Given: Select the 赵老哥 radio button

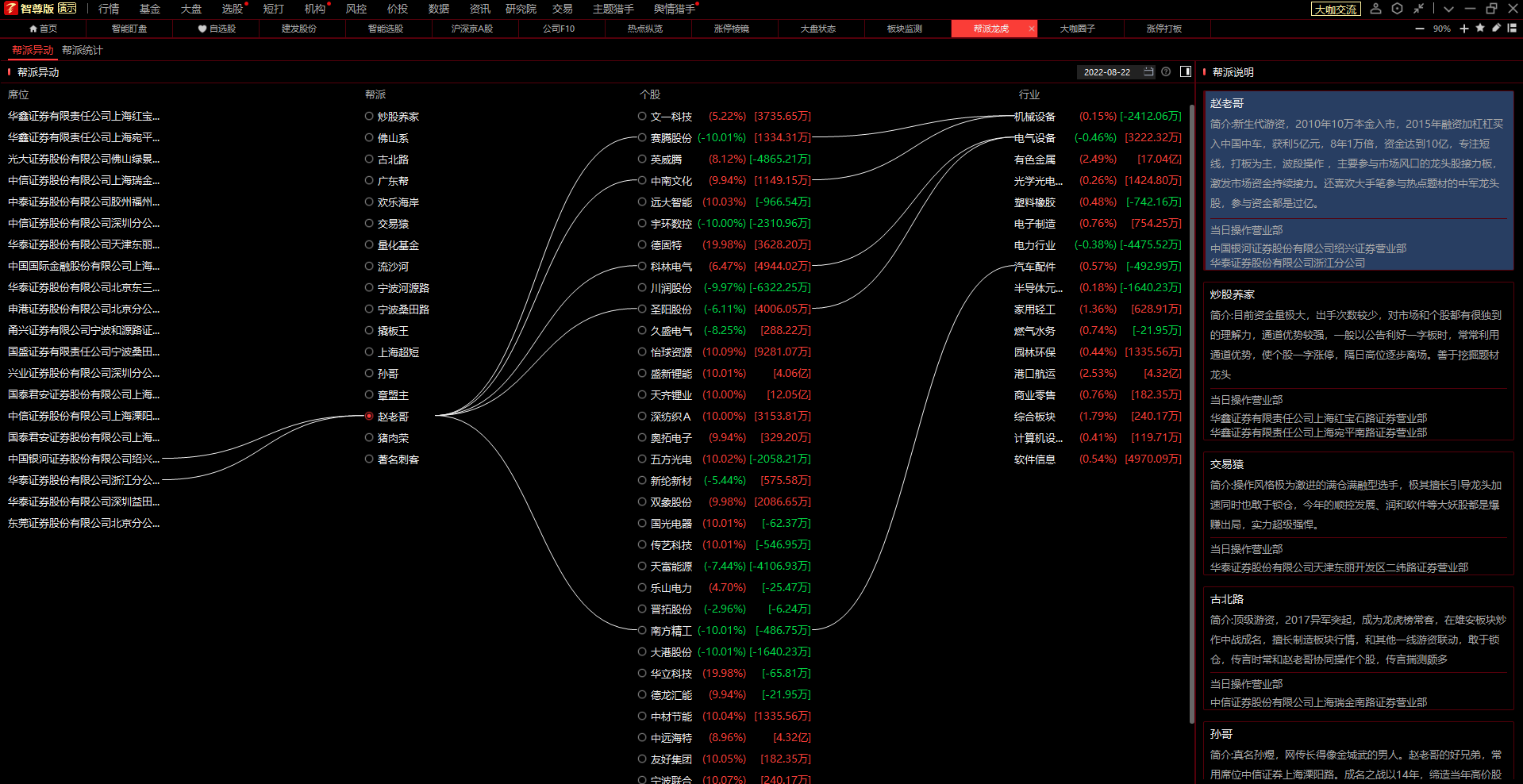Looking at the screenshot, I should point(369,416).
